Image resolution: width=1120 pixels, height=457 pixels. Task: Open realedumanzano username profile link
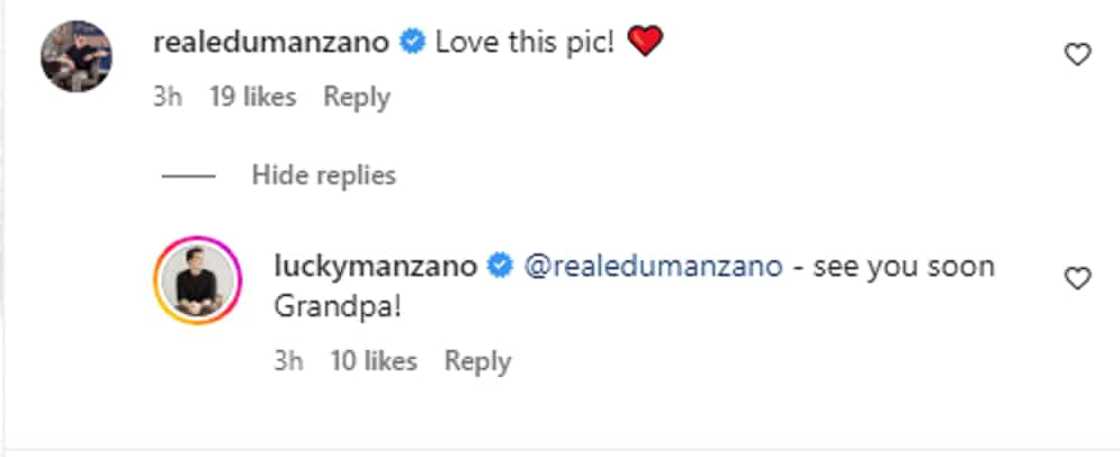click(272, 43)
